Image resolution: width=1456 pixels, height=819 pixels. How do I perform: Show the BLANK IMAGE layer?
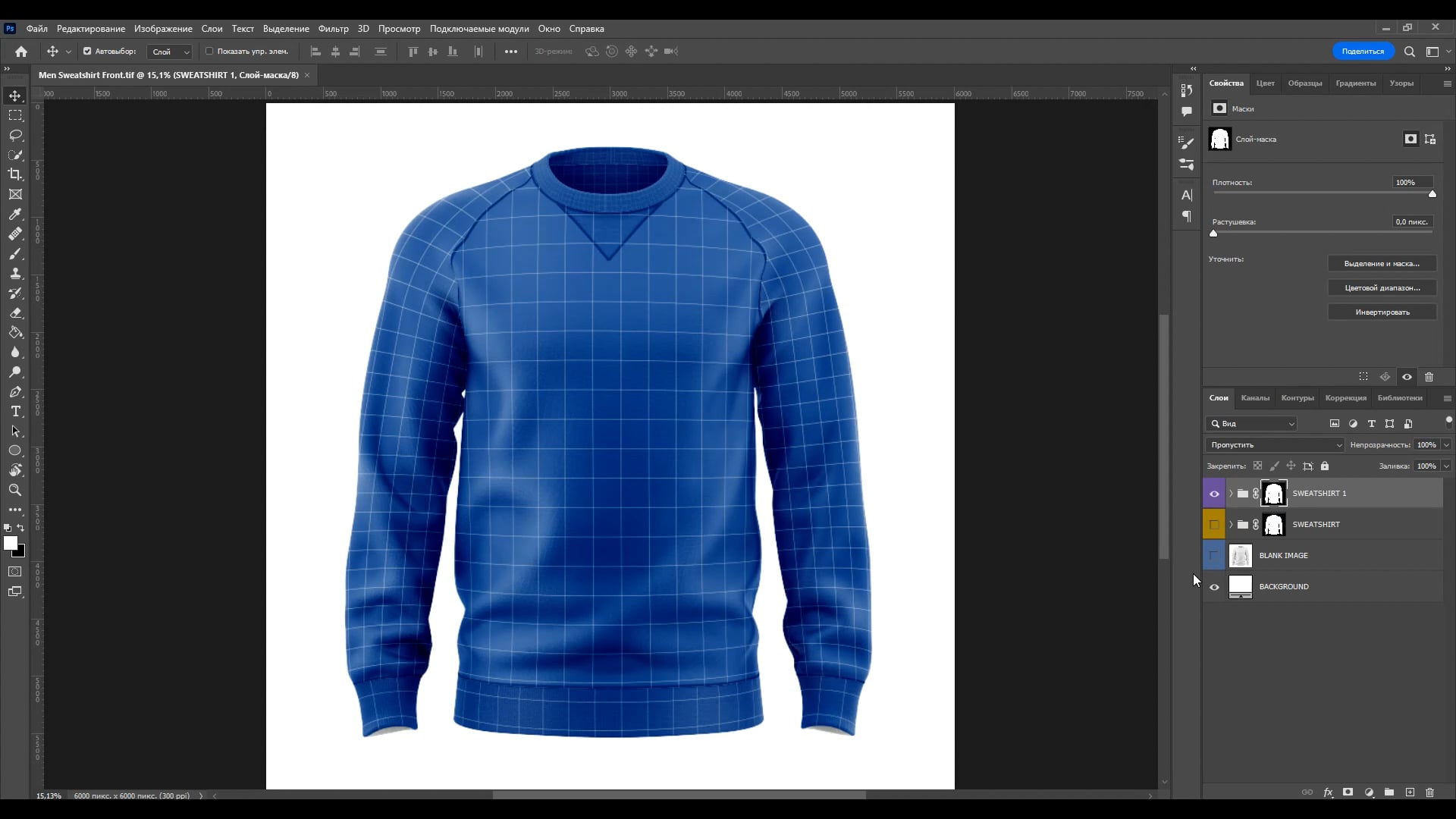1214,555
